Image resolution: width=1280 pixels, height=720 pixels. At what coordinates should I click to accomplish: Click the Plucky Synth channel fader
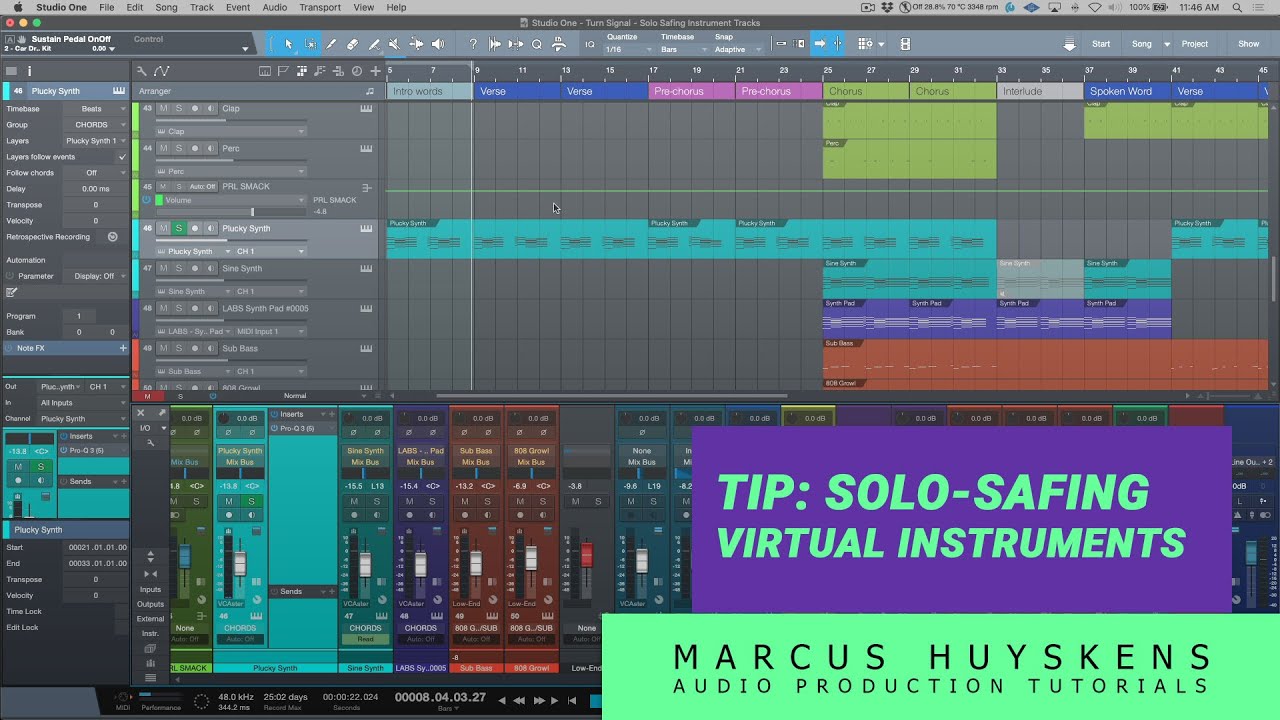[x=240, y=563]
